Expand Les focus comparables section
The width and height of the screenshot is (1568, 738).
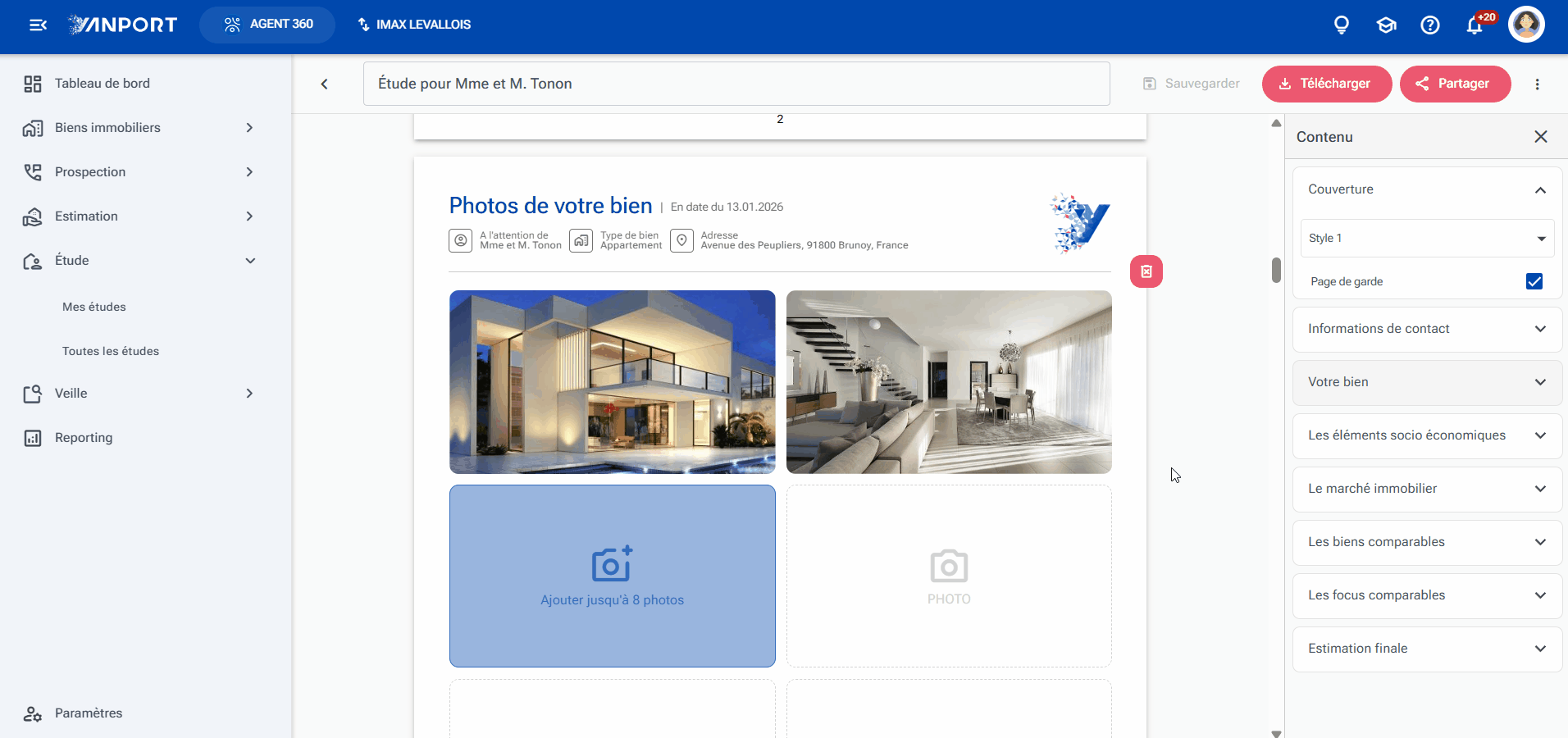(x=1427, y=595)
